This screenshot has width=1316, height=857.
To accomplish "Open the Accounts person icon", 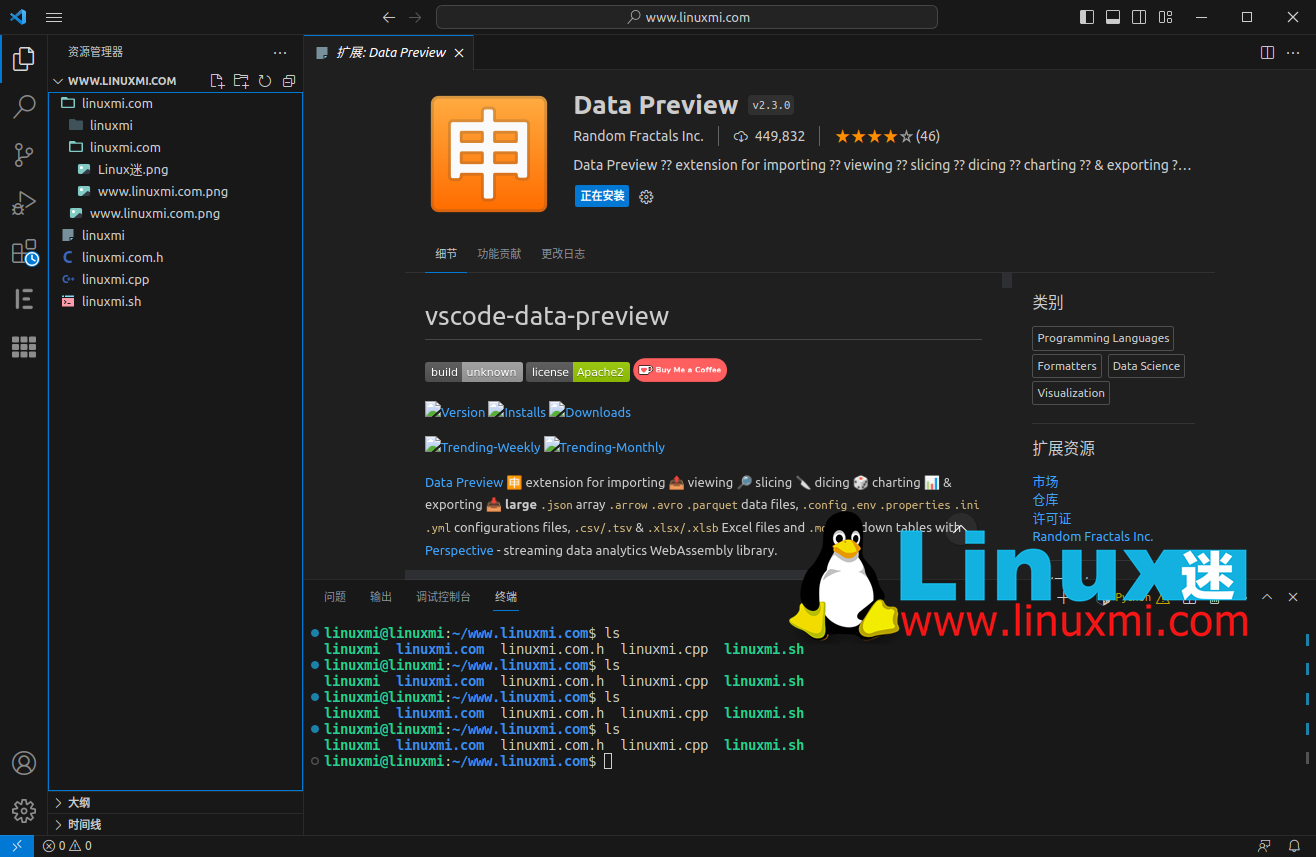I will click(24, 763).
